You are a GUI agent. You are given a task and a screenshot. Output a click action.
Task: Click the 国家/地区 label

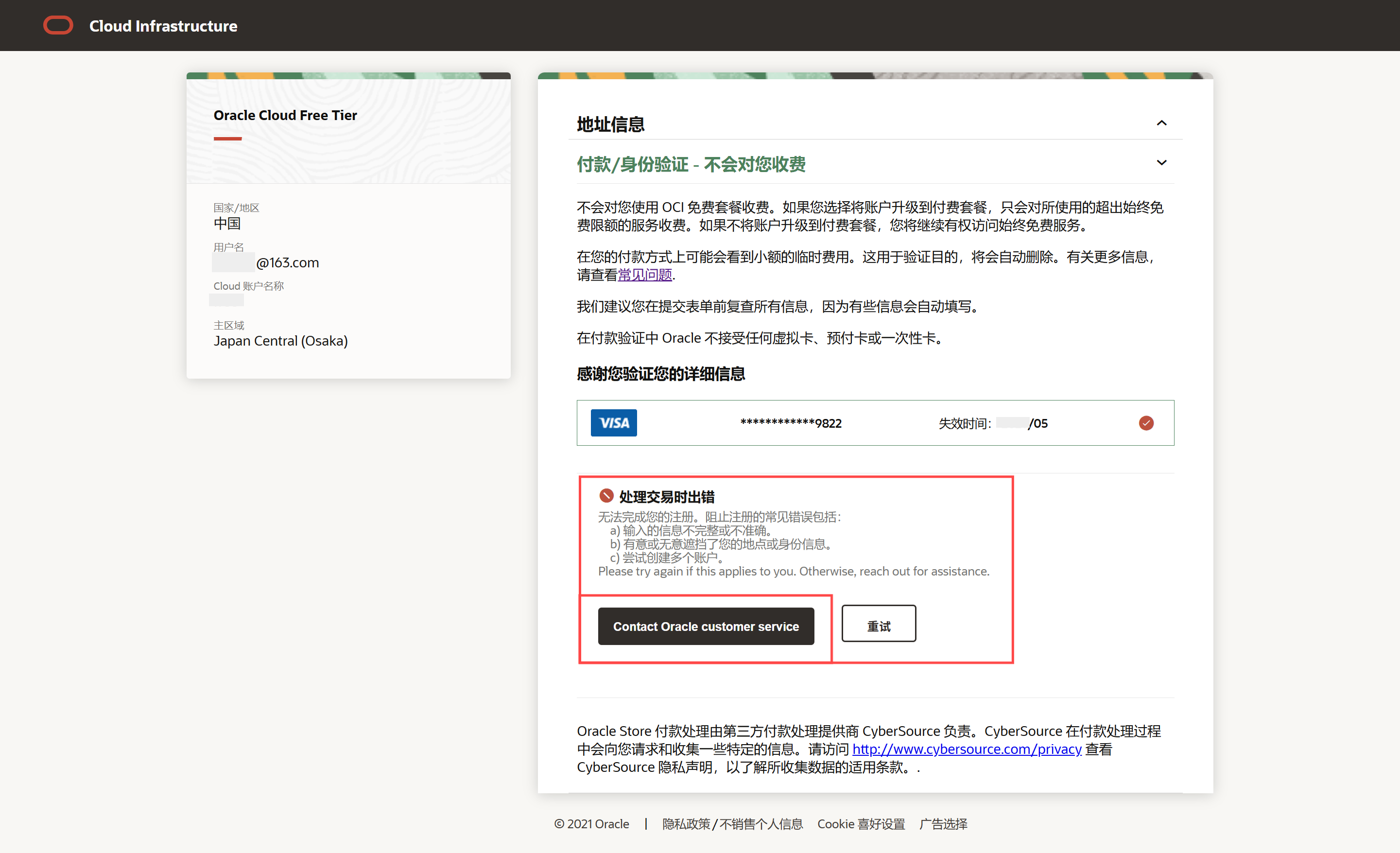click(x=236, y=208)
